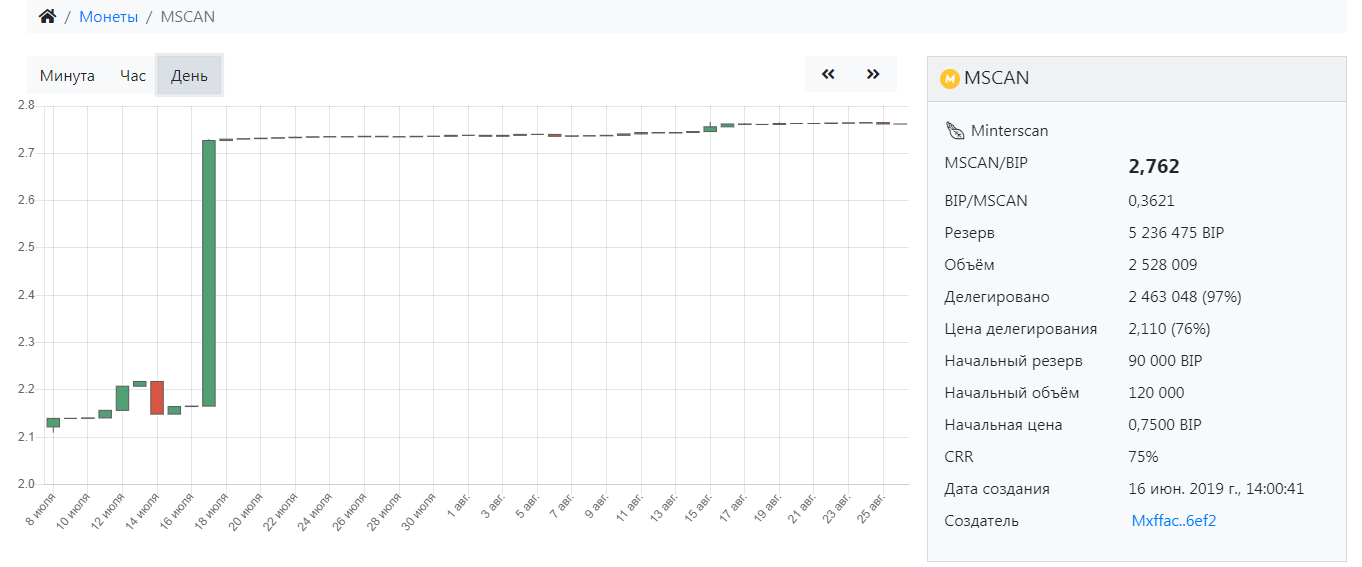Switch chart to Час interval

pyautogui.click(x=133, y=76)
